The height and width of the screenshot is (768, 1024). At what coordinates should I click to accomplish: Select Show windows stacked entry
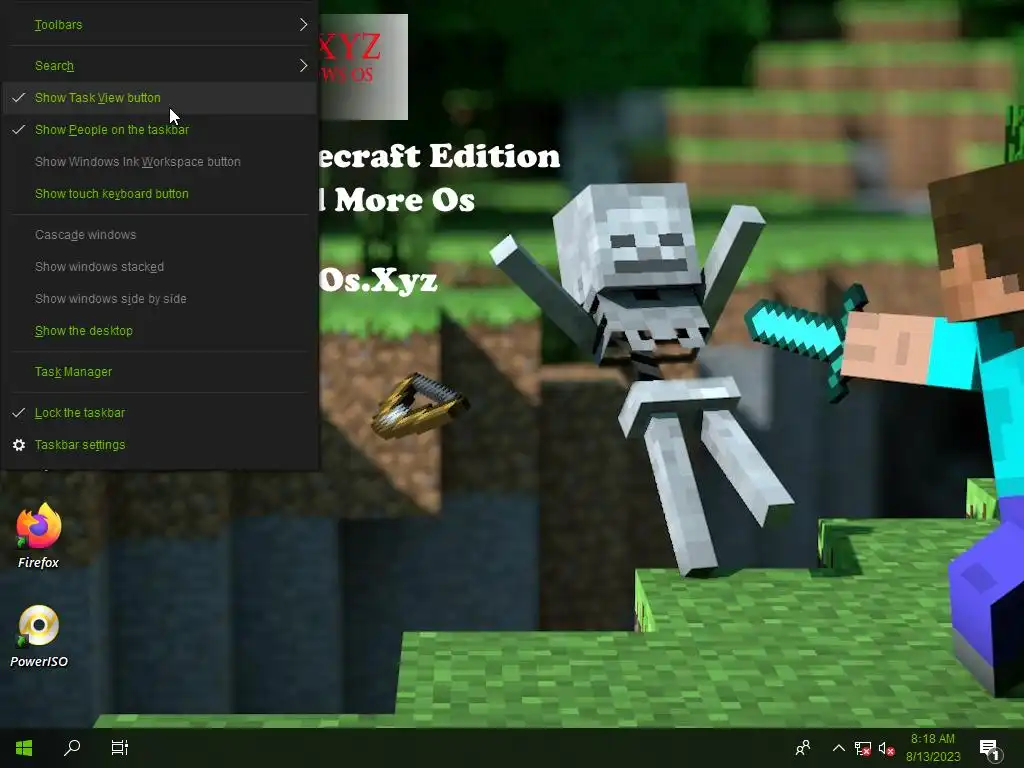[159, 266]
